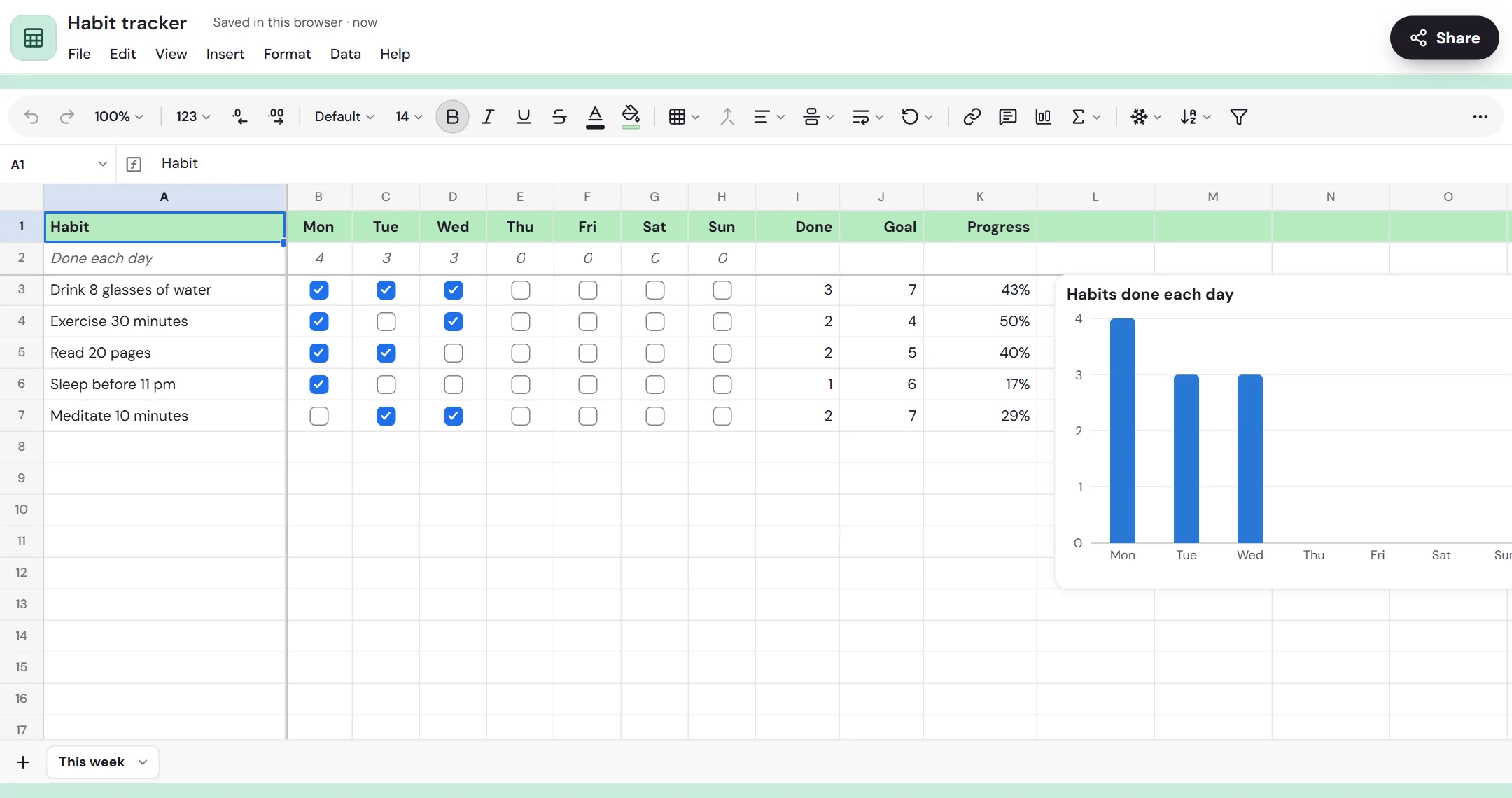Image resolution: width=1512 pixels, height=798 pixels.
Task: Open the Default font dropdown
Action: click(344, 117)
